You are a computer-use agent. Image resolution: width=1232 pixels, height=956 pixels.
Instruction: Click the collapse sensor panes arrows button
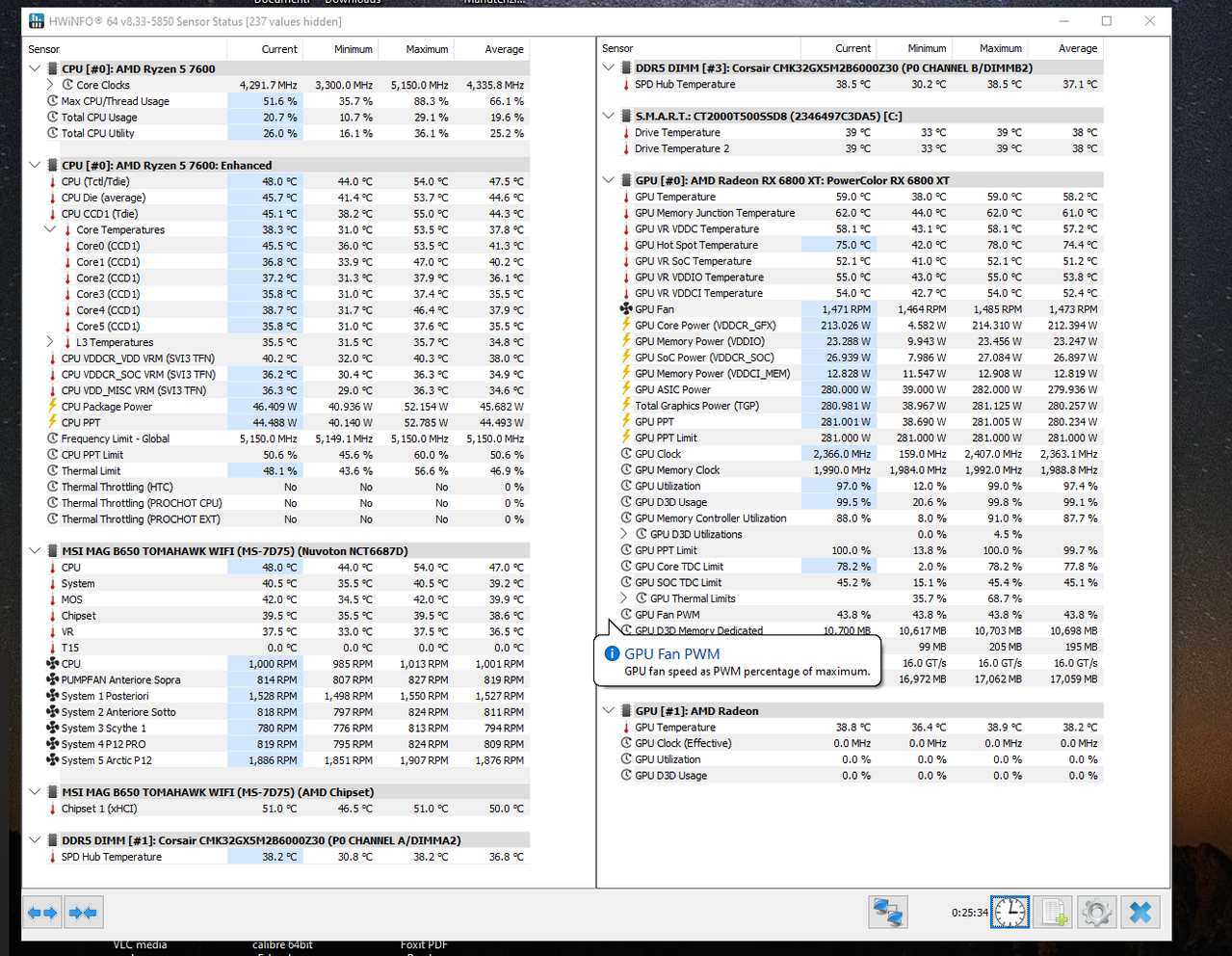83,913
